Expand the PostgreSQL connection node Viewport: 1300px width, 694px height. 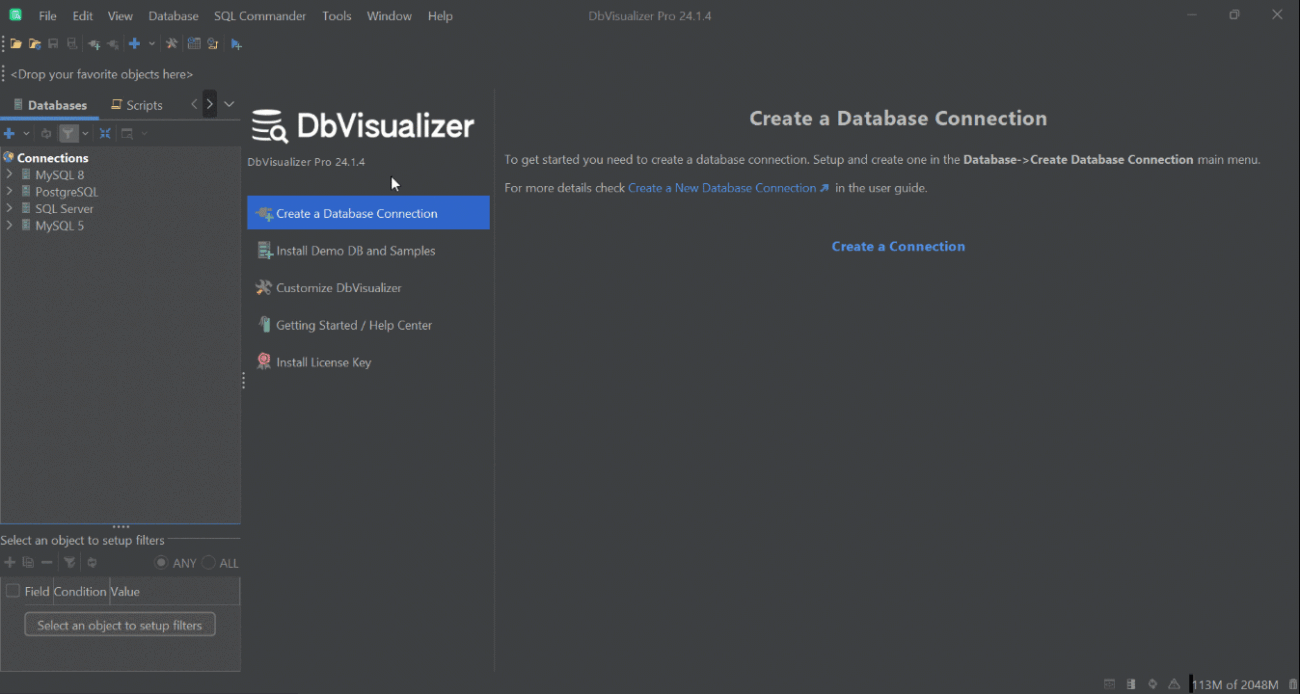click(9, 192)
